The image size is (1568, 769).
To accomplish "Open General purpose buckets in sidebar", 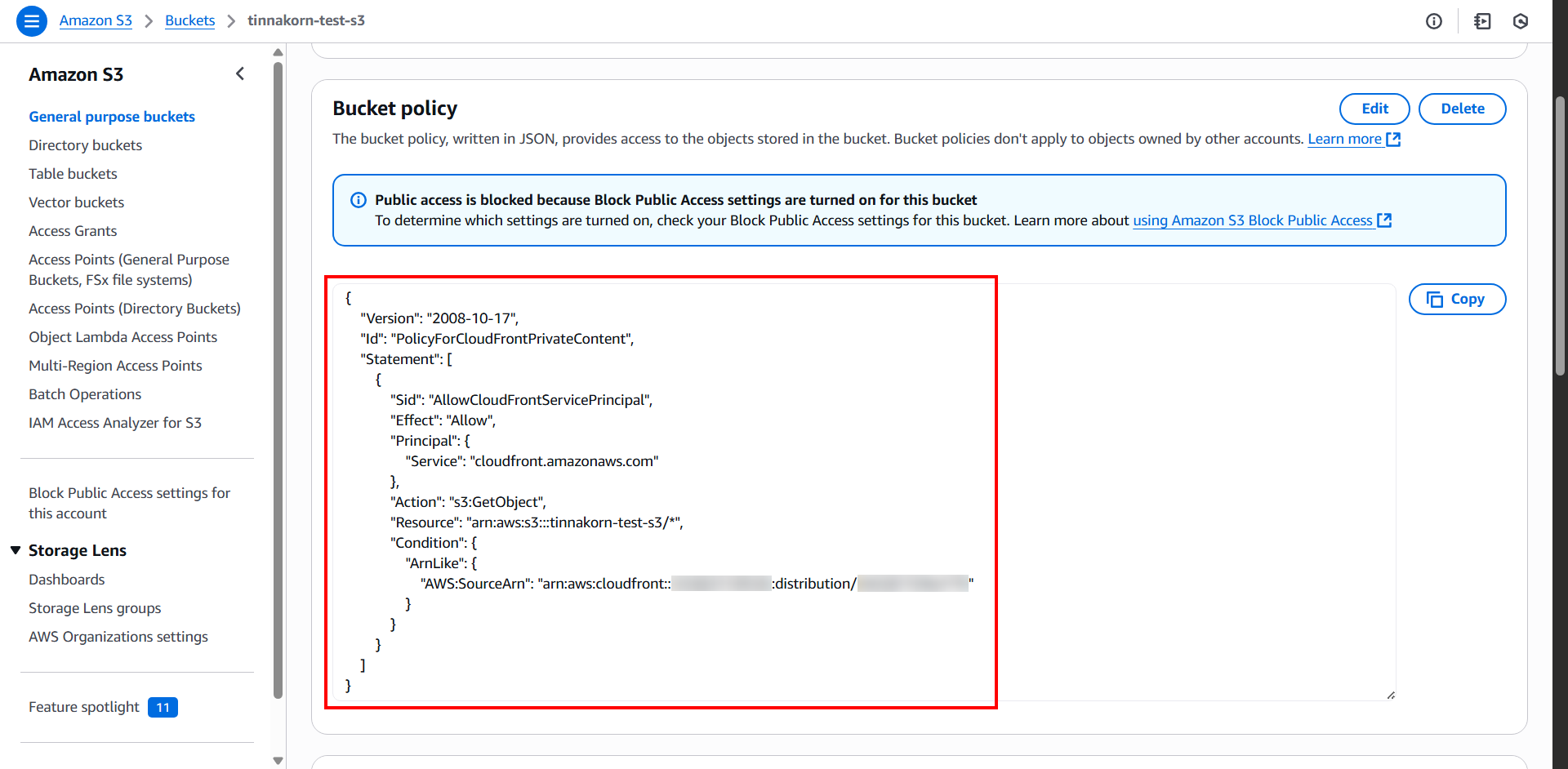I will tap(112, 117).
